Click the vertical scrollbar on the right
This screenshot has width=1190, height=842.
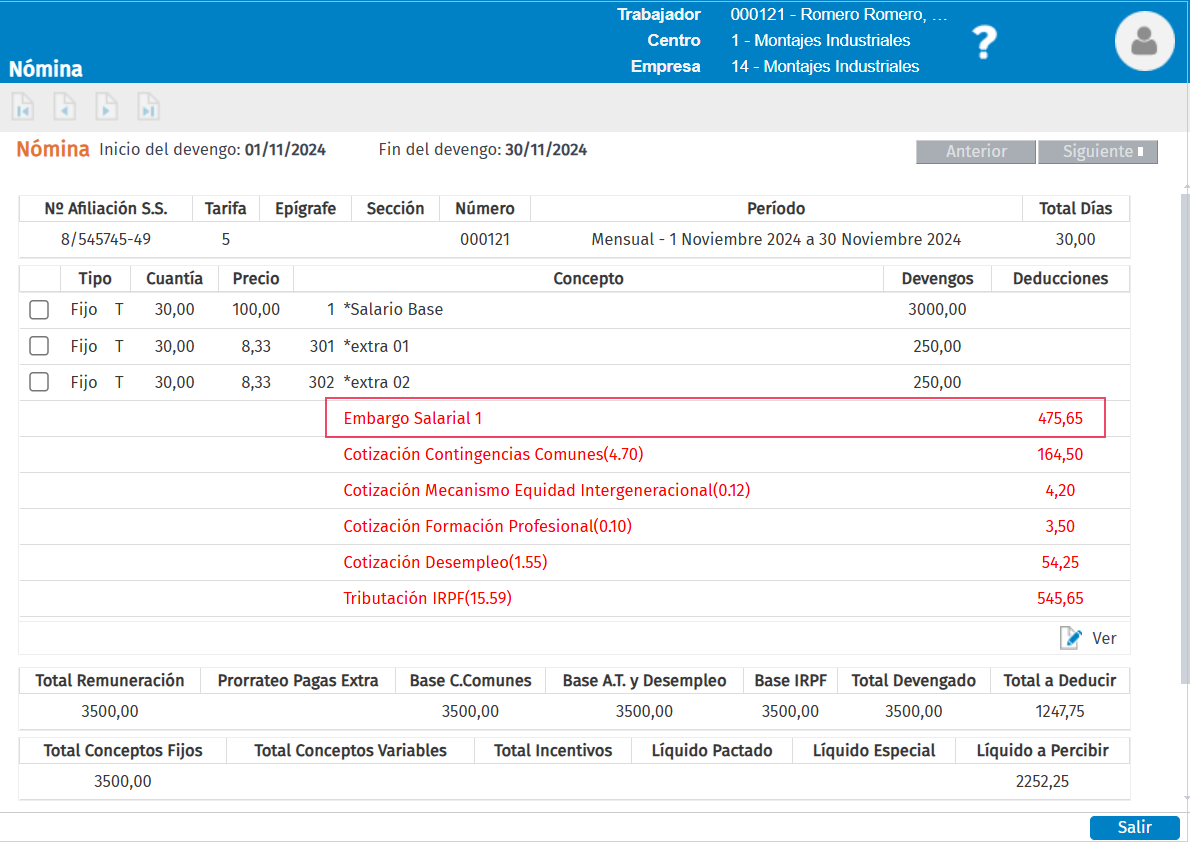coord(1185,440)
